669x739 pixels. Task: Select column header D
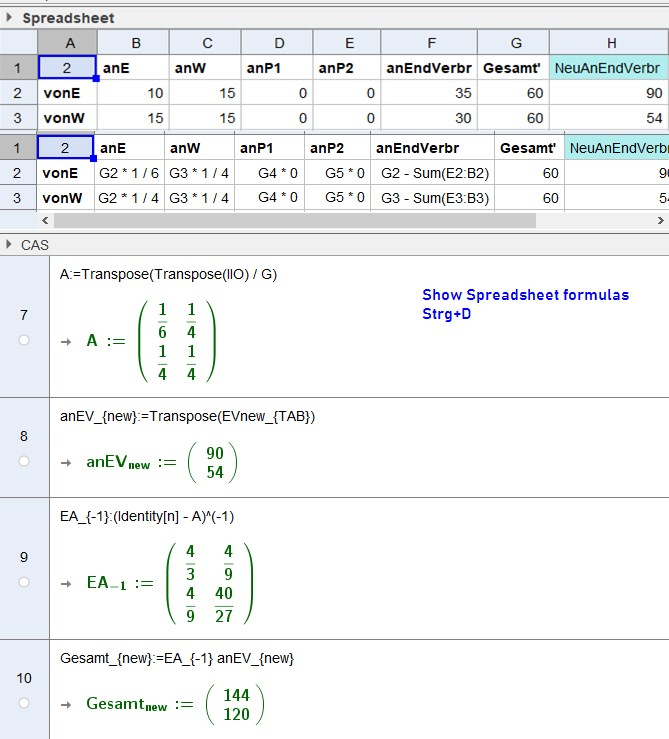[277, 43]
